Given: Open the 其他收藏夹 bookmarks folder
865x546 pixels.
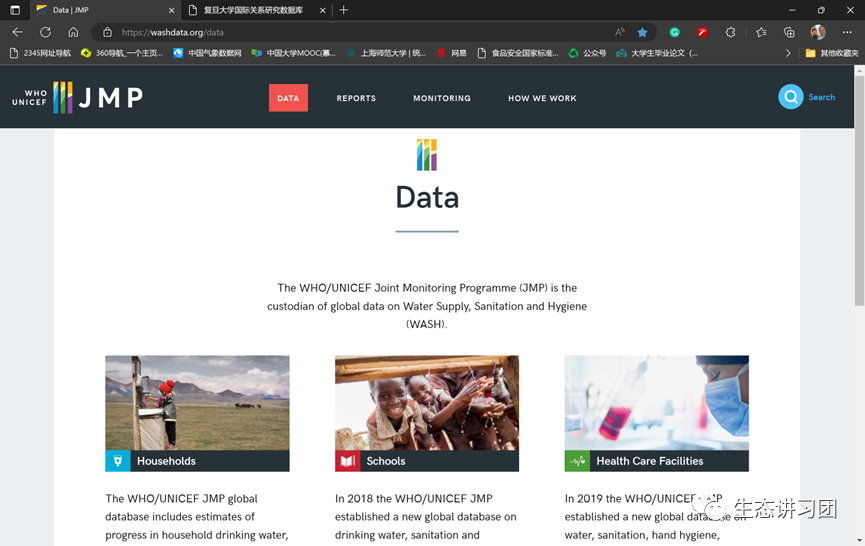Looking at the screenshot, I should coord(832,53).
